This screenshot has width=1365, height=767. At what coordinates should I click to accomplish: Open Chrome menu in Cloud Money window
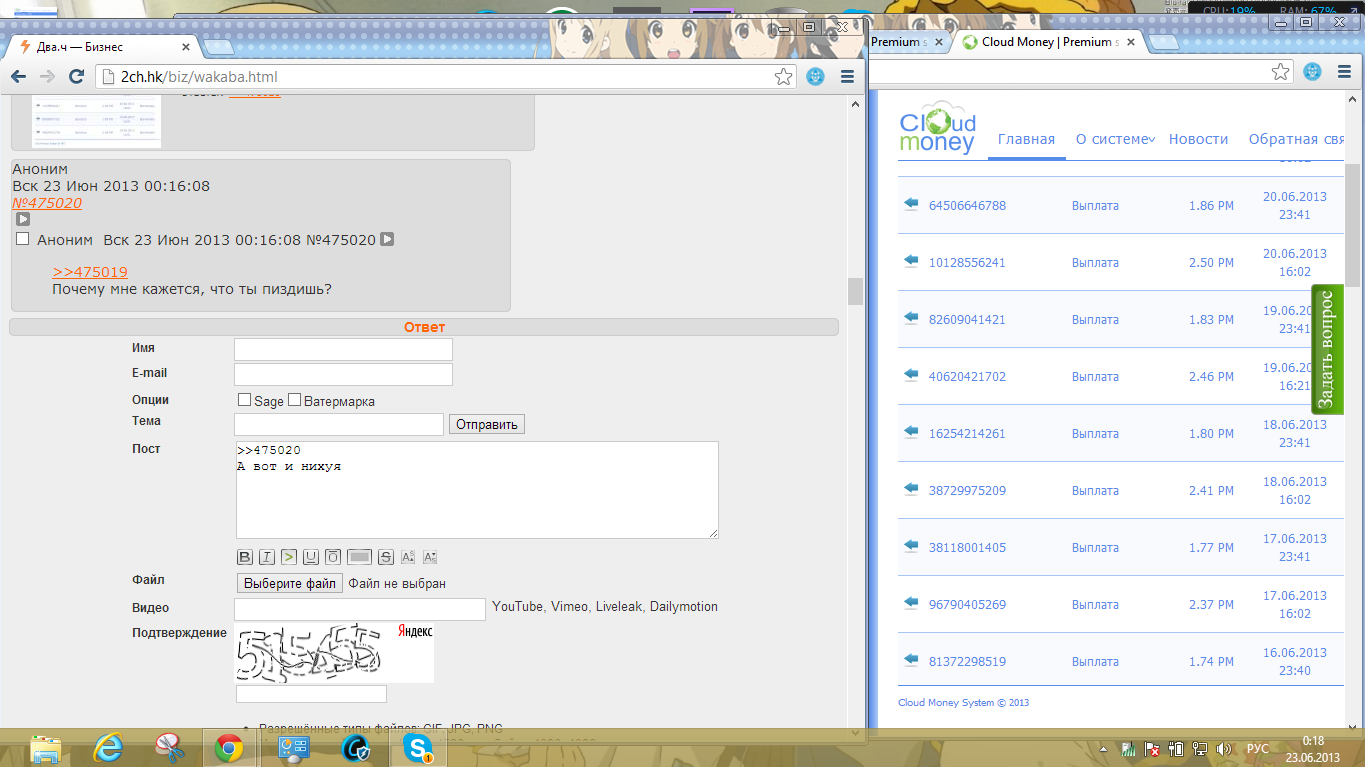(1345, 72)
